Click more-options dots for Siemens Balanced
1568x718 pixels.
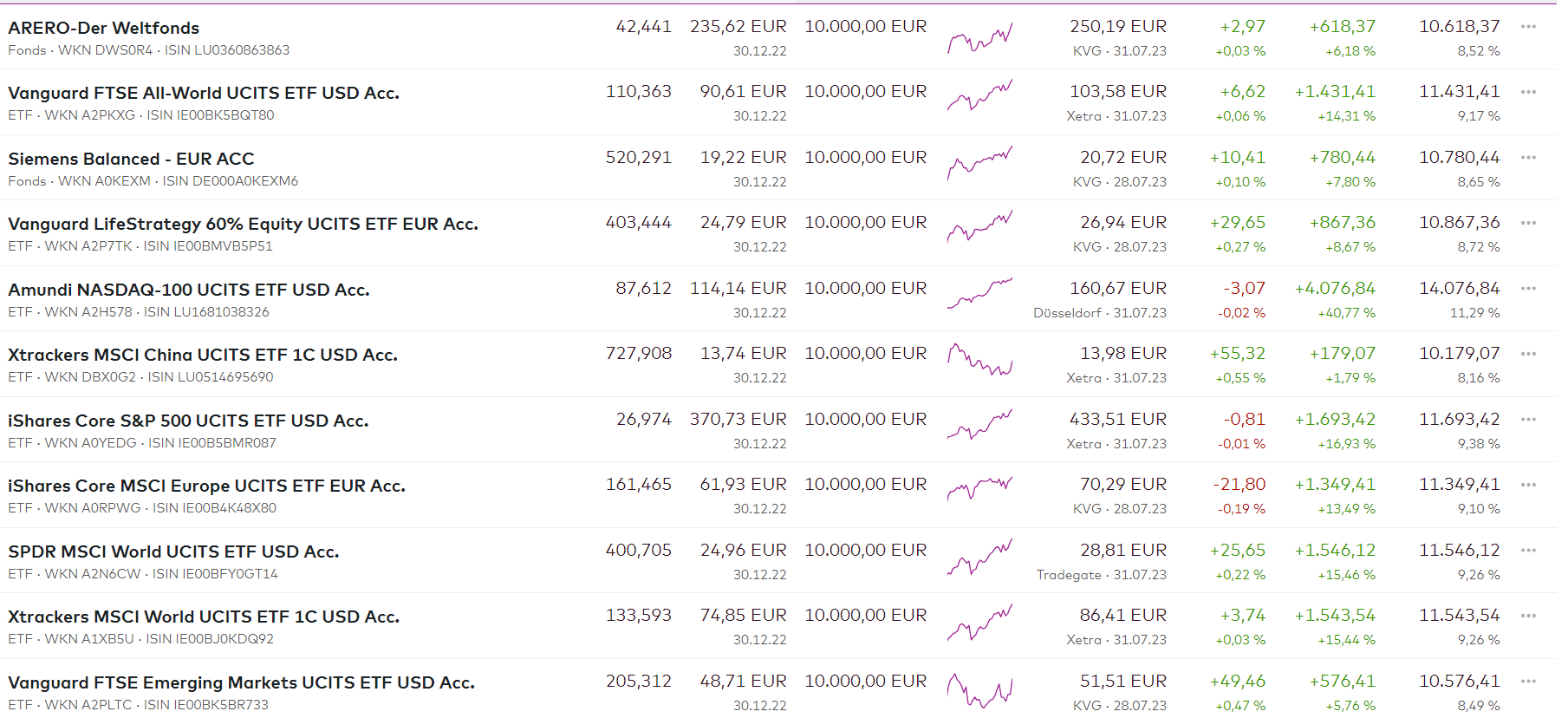(1528, 158)
